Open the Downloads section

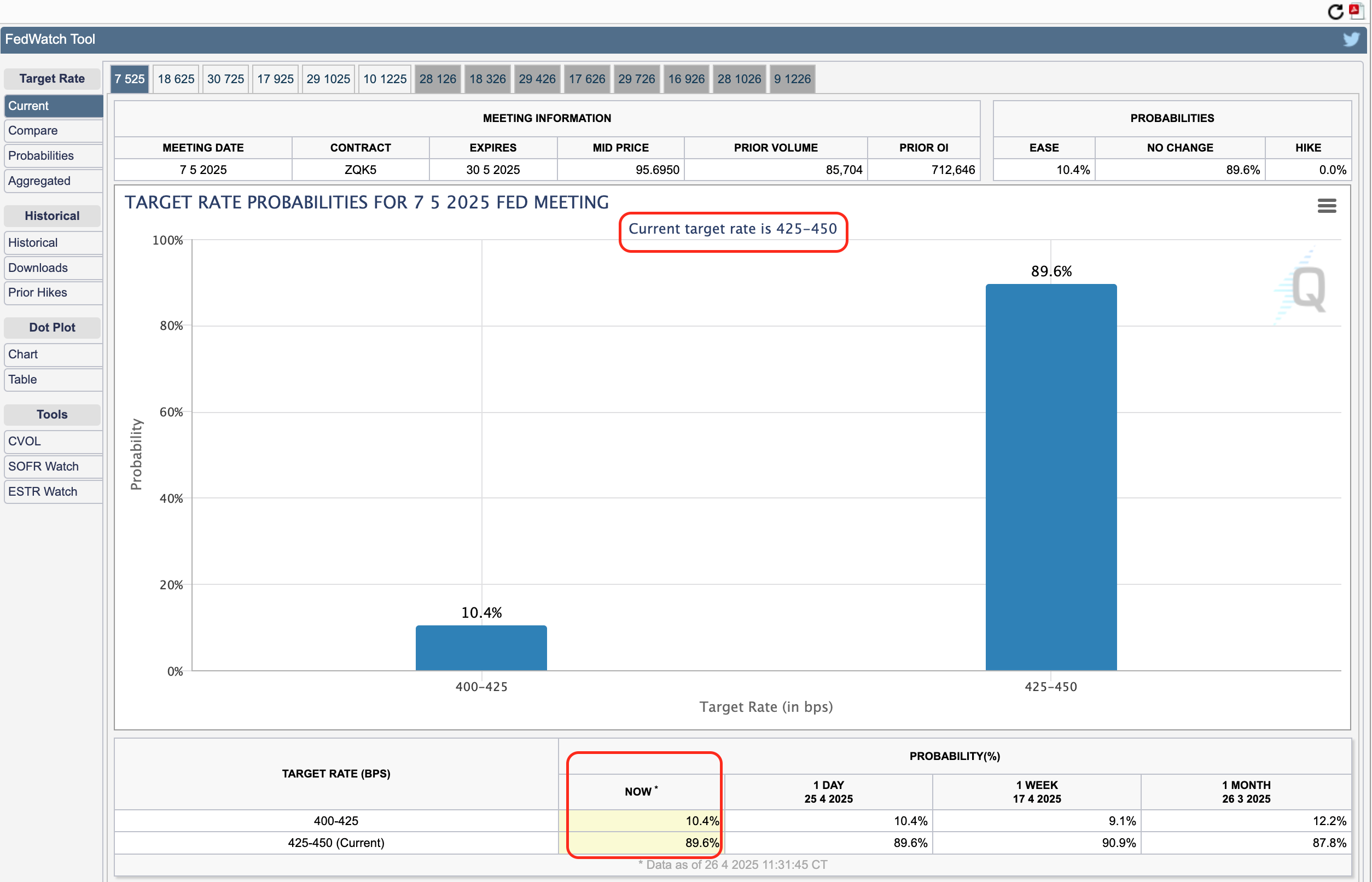pos(53,268)
